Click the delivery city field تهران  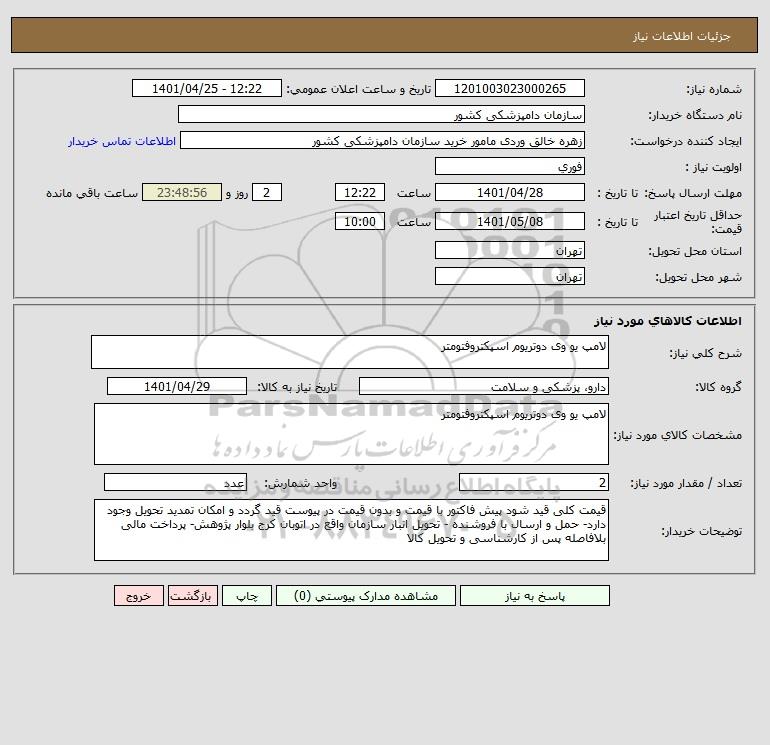coord(510,276)
